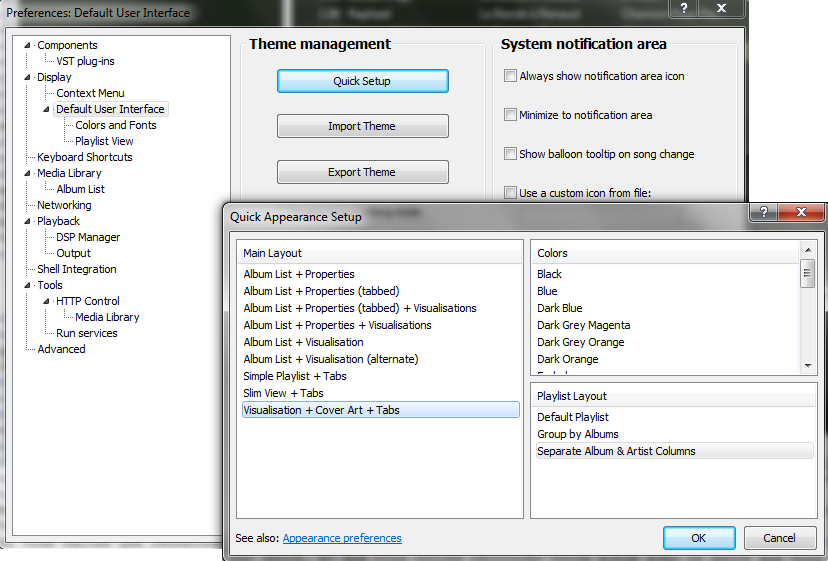Select Separate Album & Artist Columns layout
Viewport: 828px width, 561px height.
click(674, 451)
